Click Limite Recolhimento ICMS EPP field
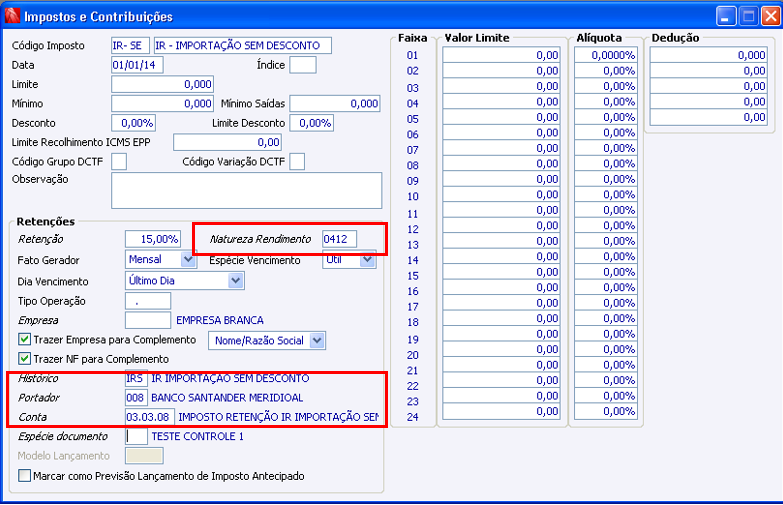The height and width of the screenshot is (505, 783). coord(227,142)
